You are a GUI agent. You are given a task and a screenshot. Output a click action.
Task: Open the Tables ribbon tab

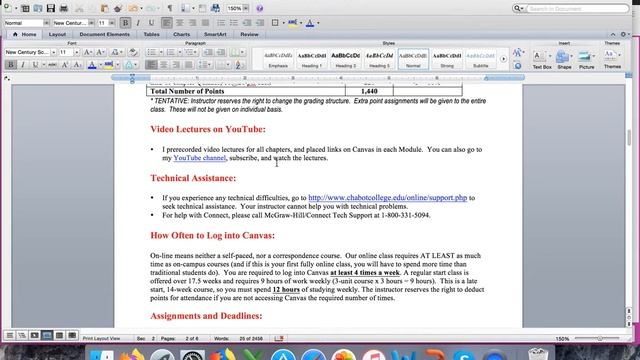tap(151, 34)
